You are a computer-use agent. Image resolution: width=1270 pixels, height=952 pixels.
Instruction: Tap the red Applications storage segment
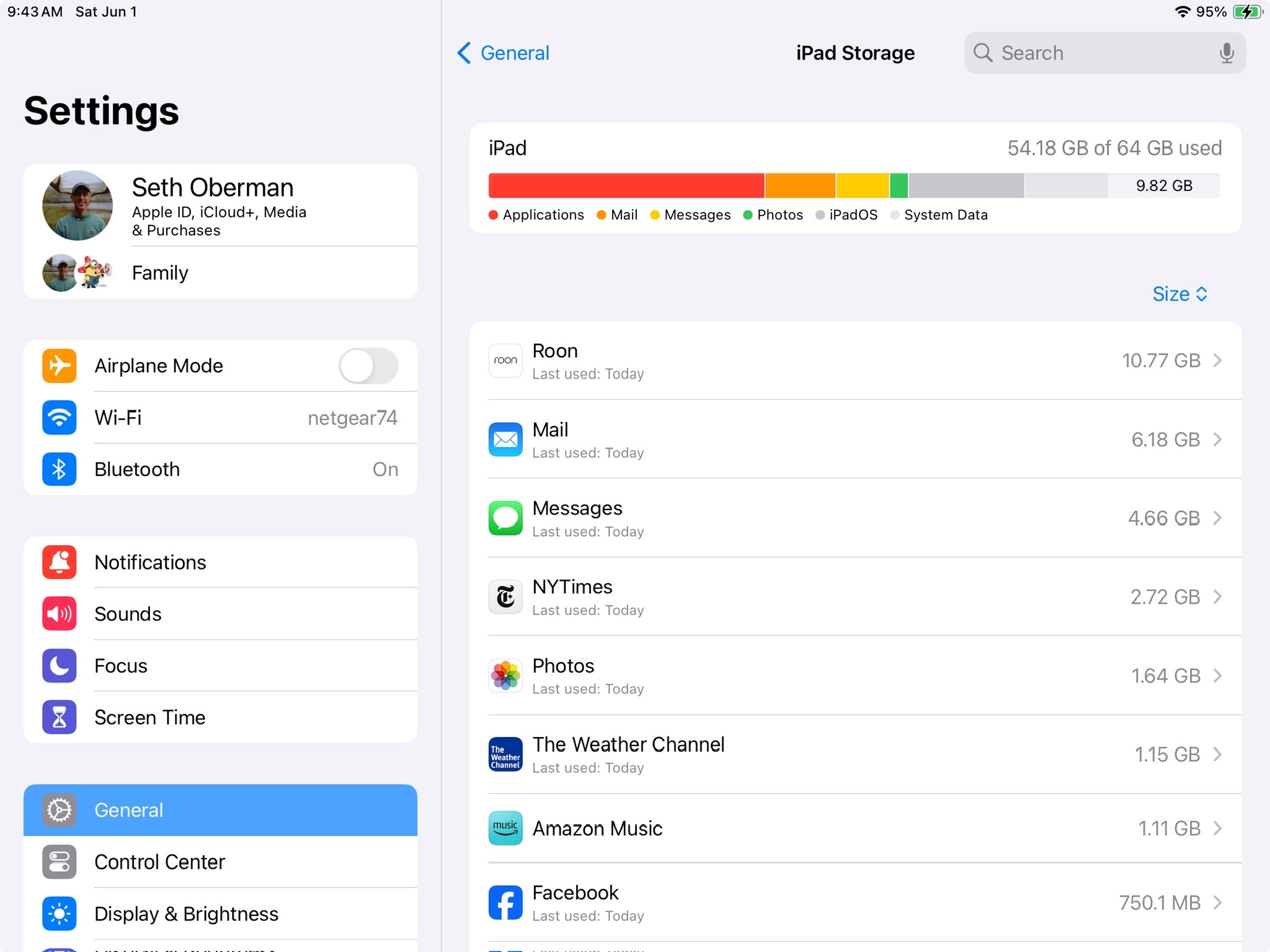(x=626, y=186)
